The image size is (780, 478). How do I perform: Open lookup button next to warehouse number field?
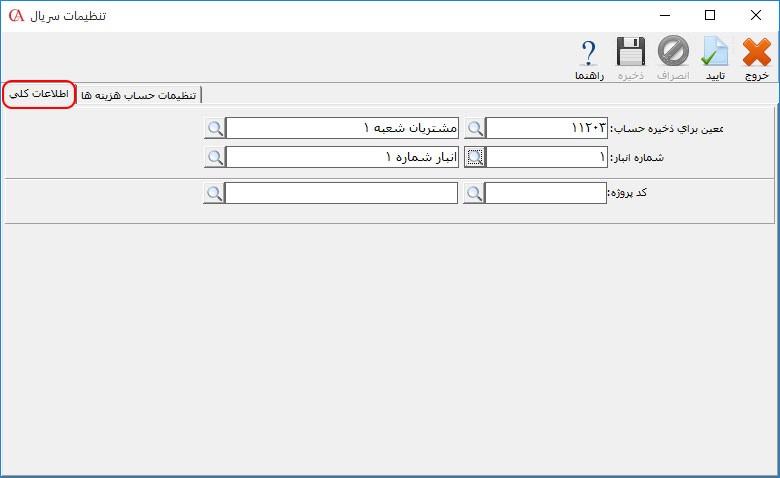pos(475,157)
